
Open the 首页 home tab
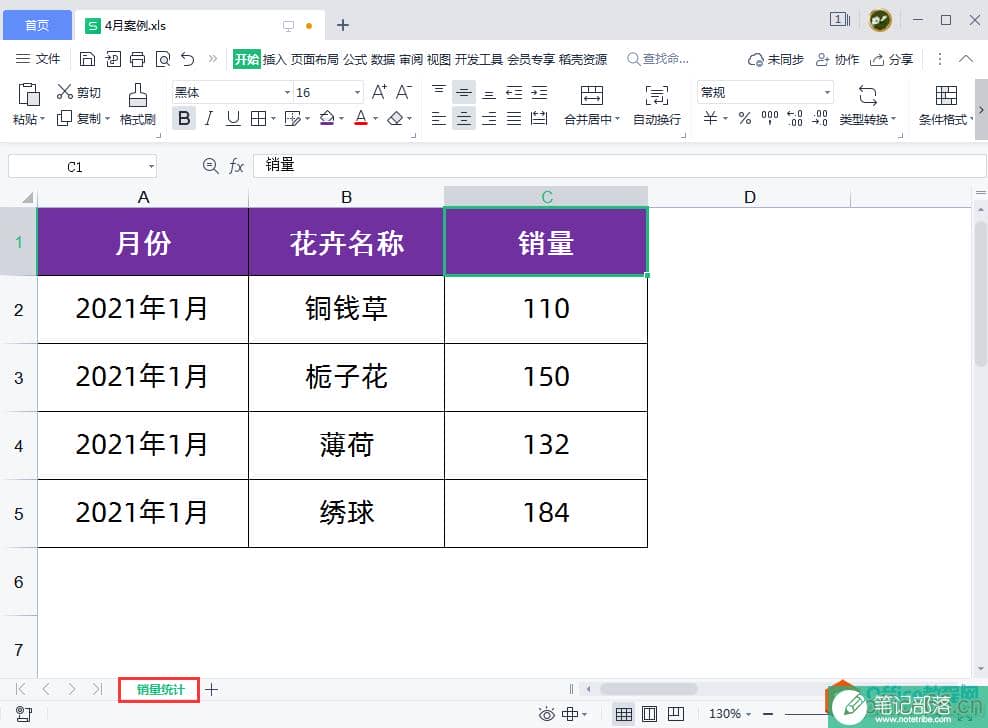point(37,25)
